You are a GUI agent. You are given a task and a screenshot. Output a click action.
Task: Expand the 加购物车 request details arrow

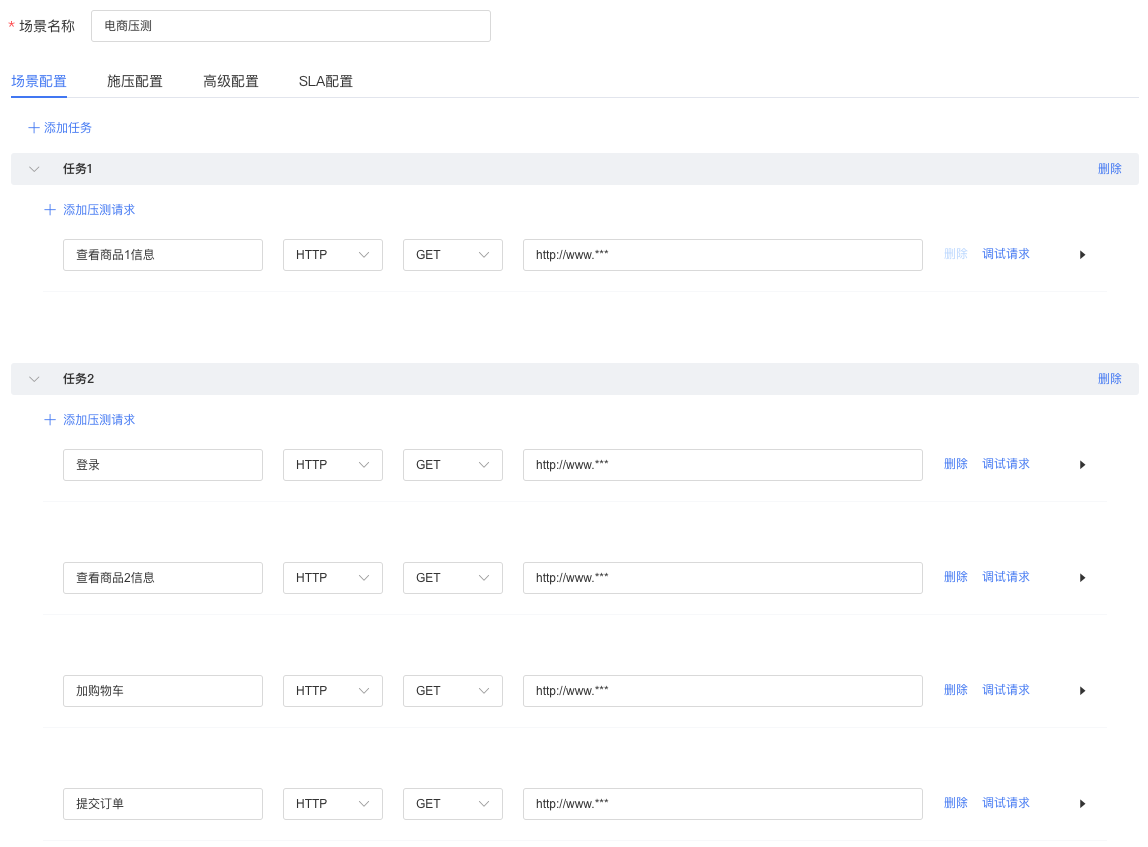tap(1082, 691)
